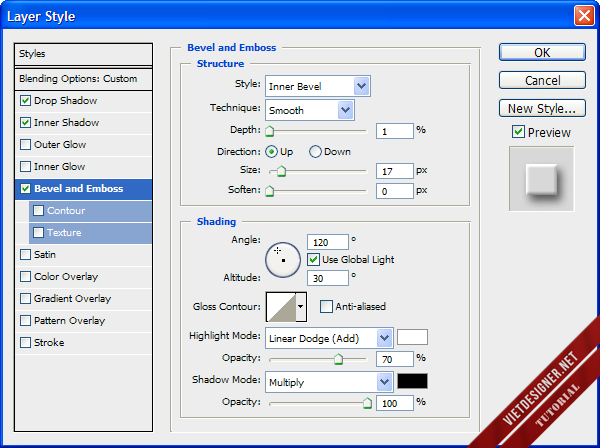The image size is (600, 448).
Task: Open the Highlight Mode dropdown
Action: click(329, 338)
